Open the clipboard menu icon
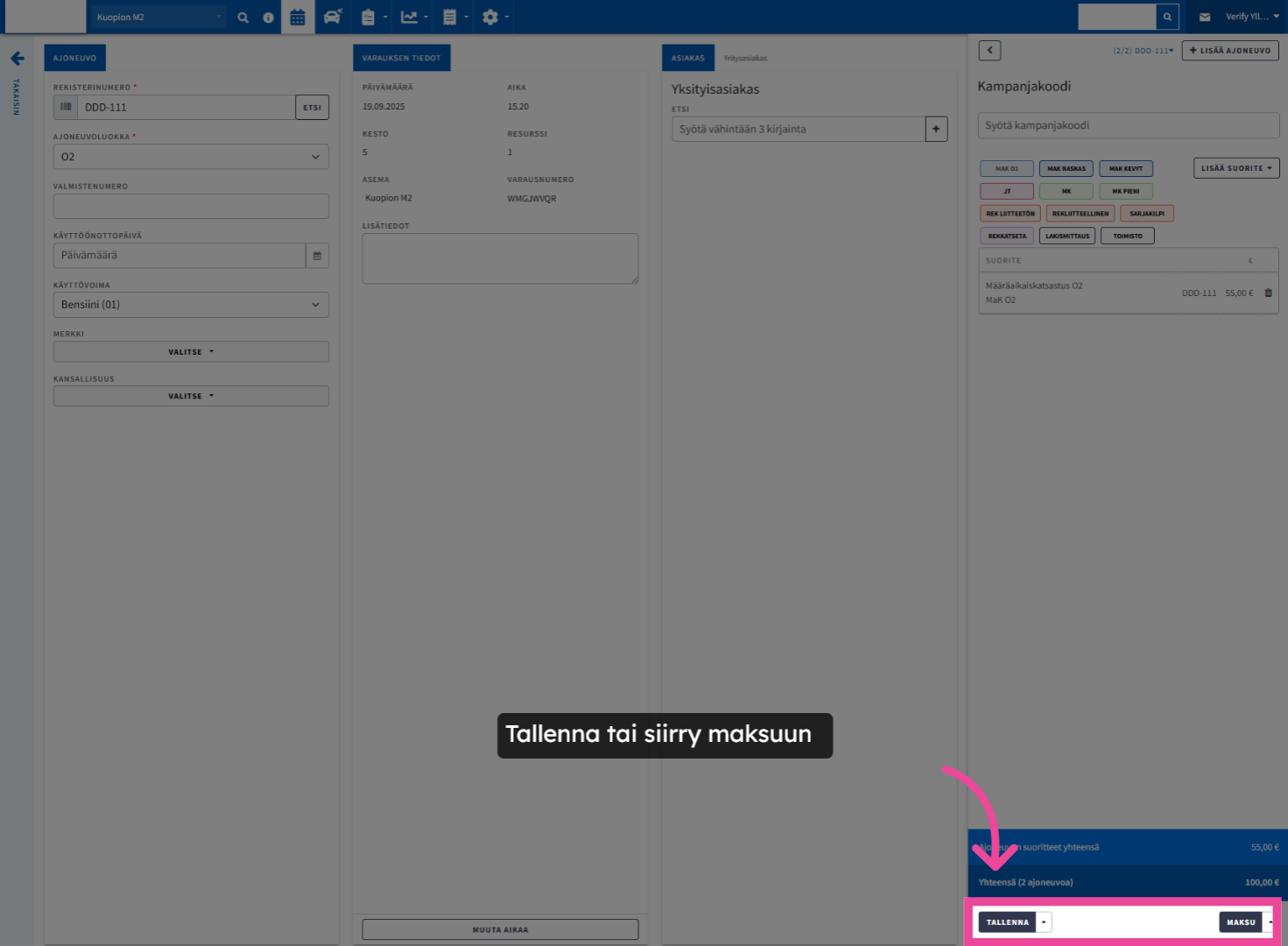 click(x=373, y=18)
